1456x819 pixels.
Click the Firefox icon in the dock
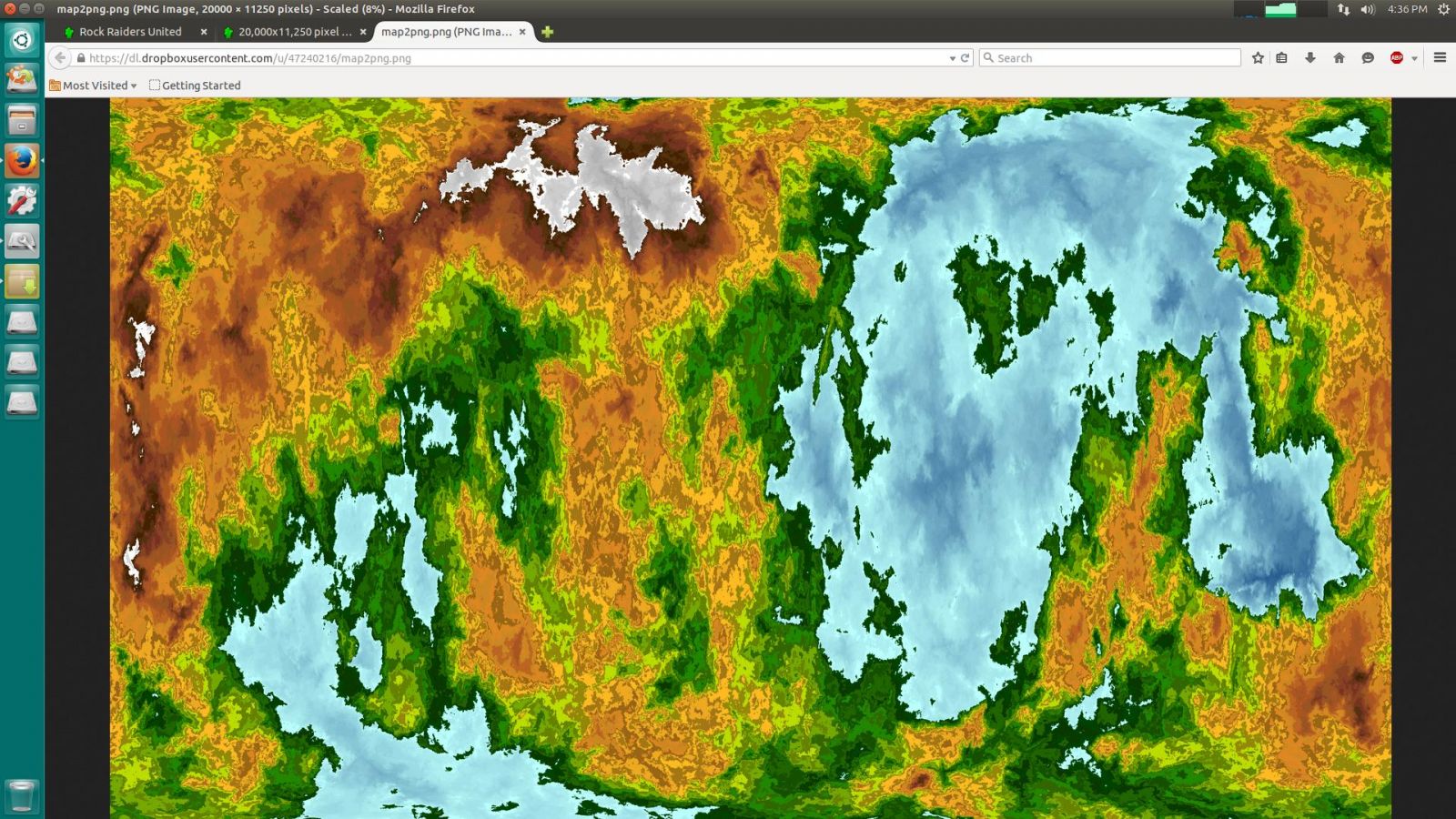coord(22,160)
